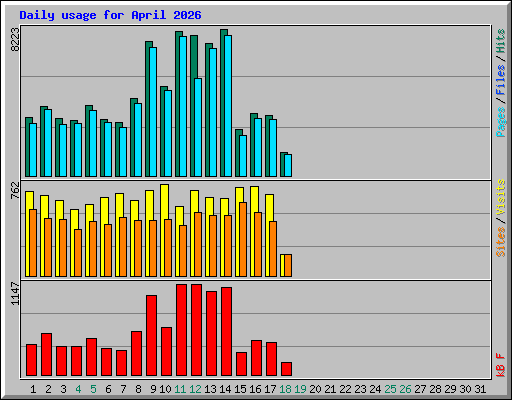Click the 'KB F' legend label
Image resolution: width=512 pixels, height=400 pixels.
(x=501, y=365)
